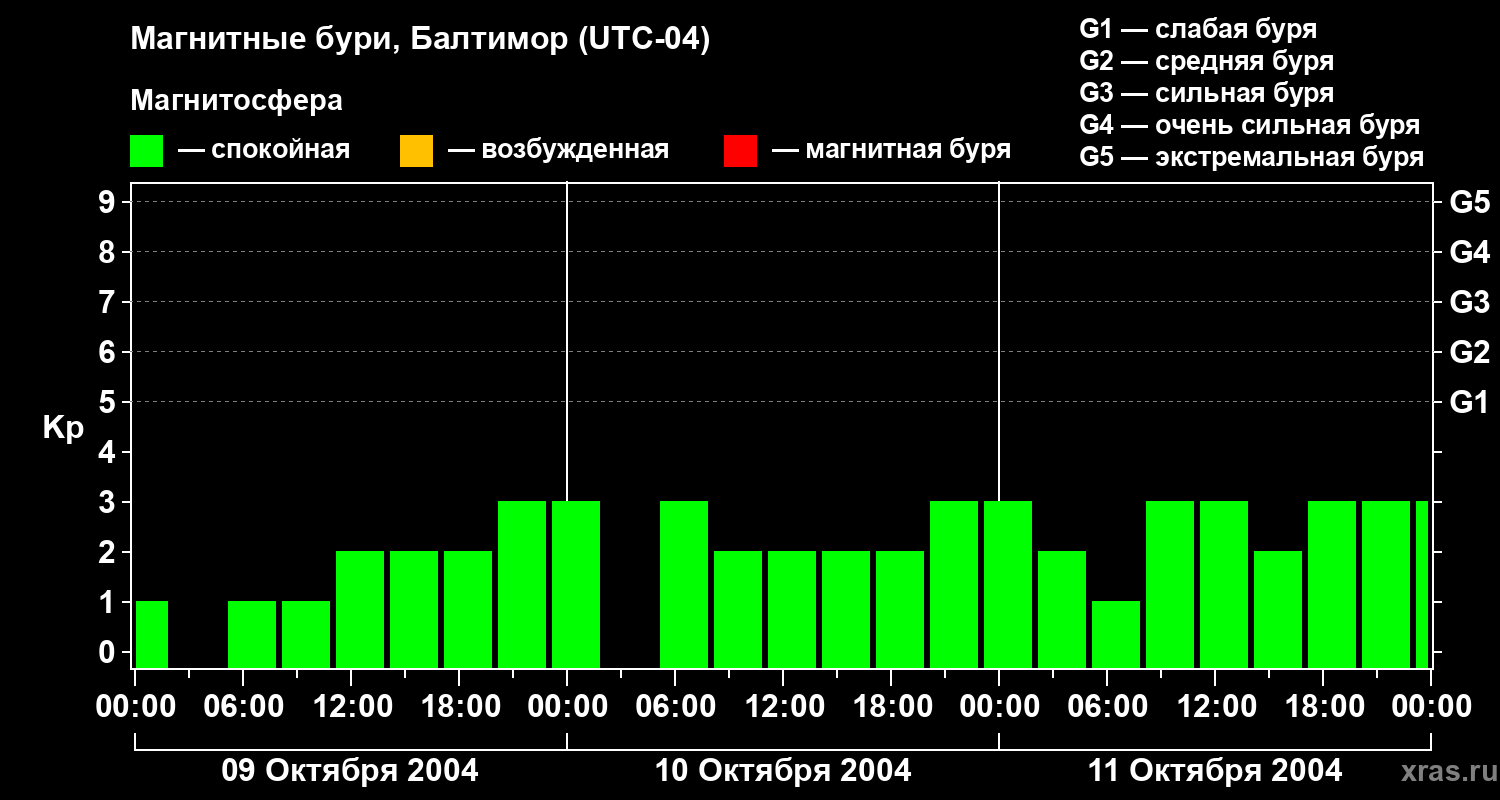Click the Kp 1 bar at 06:00 on 11 Октября
1500x800 pixels.
(x=1116, y=634)
